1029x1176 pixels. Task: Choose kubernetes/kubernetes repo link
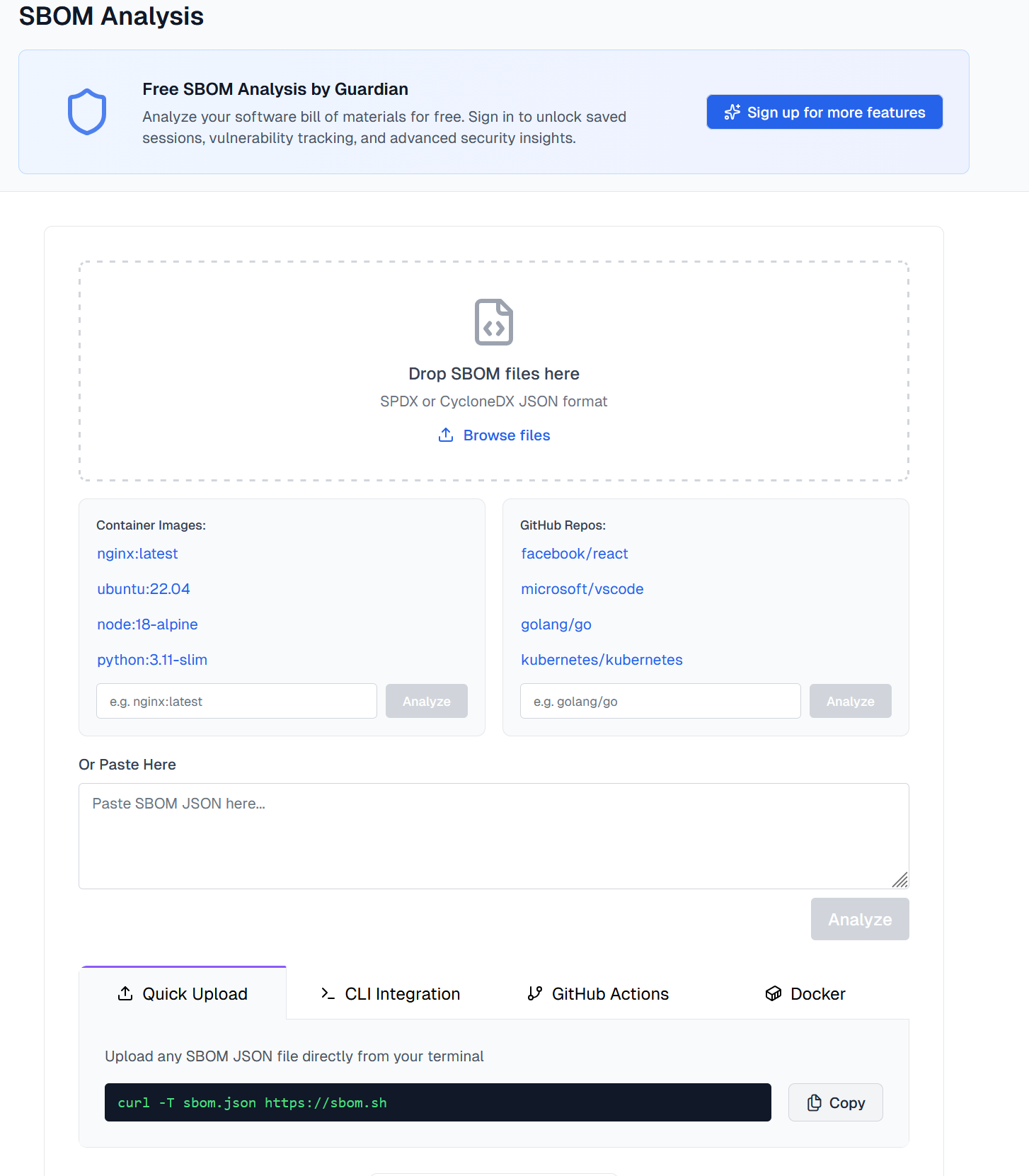(602, 660)
